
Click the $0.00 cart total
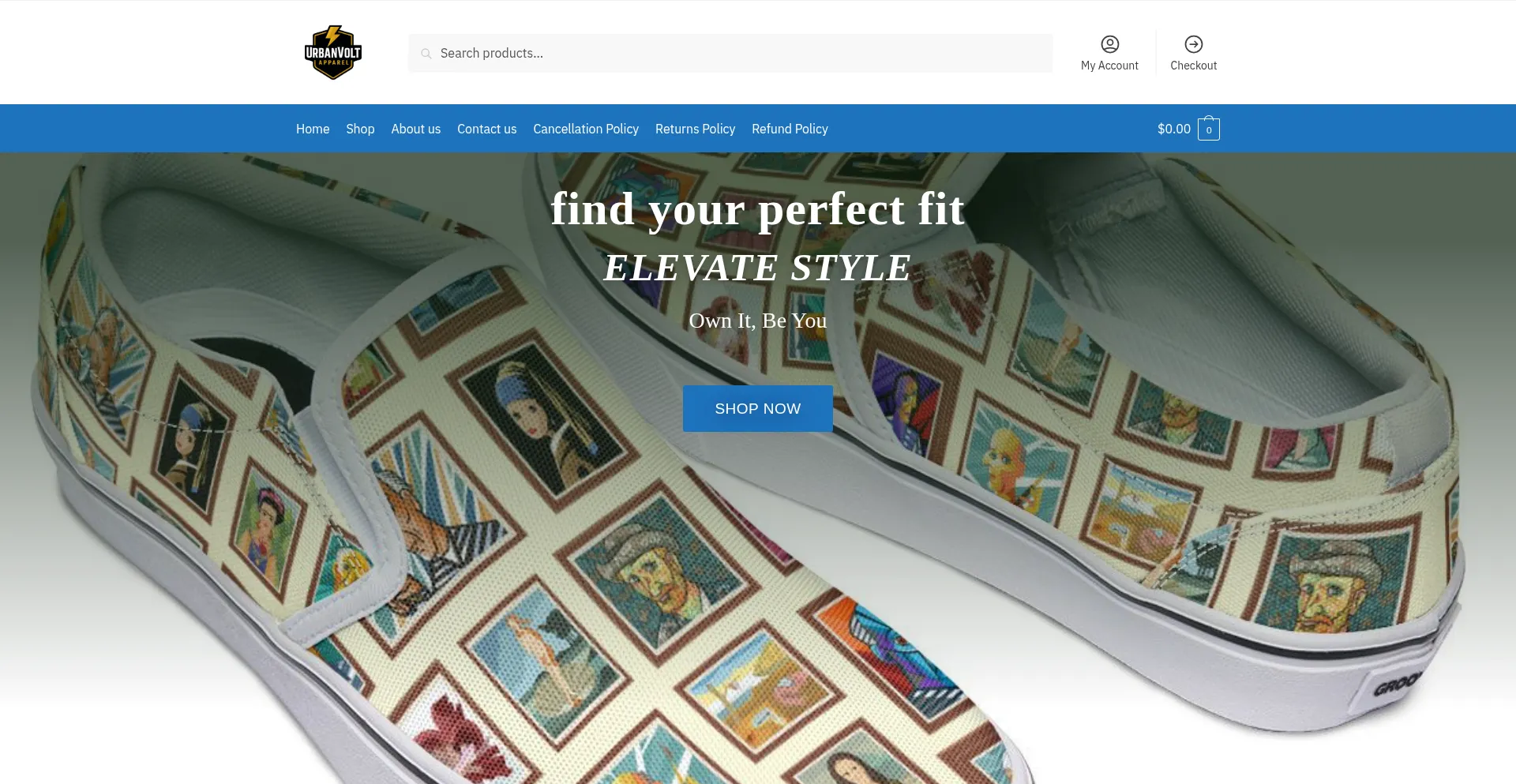[1173, 129]
